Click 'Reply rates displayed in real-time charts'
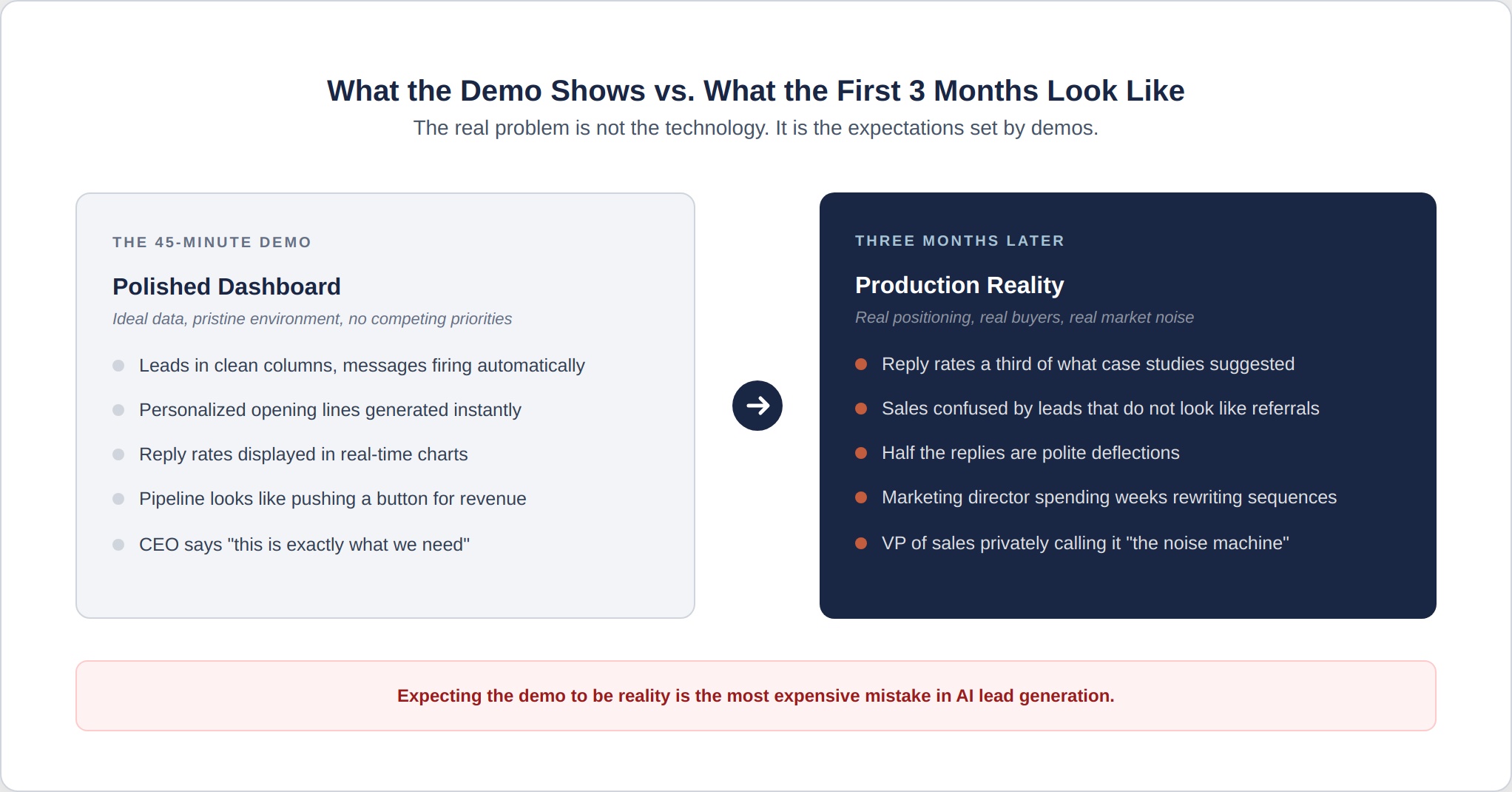Image resolution: width=1512 pixels, height=792 pixels. point(303,454)
